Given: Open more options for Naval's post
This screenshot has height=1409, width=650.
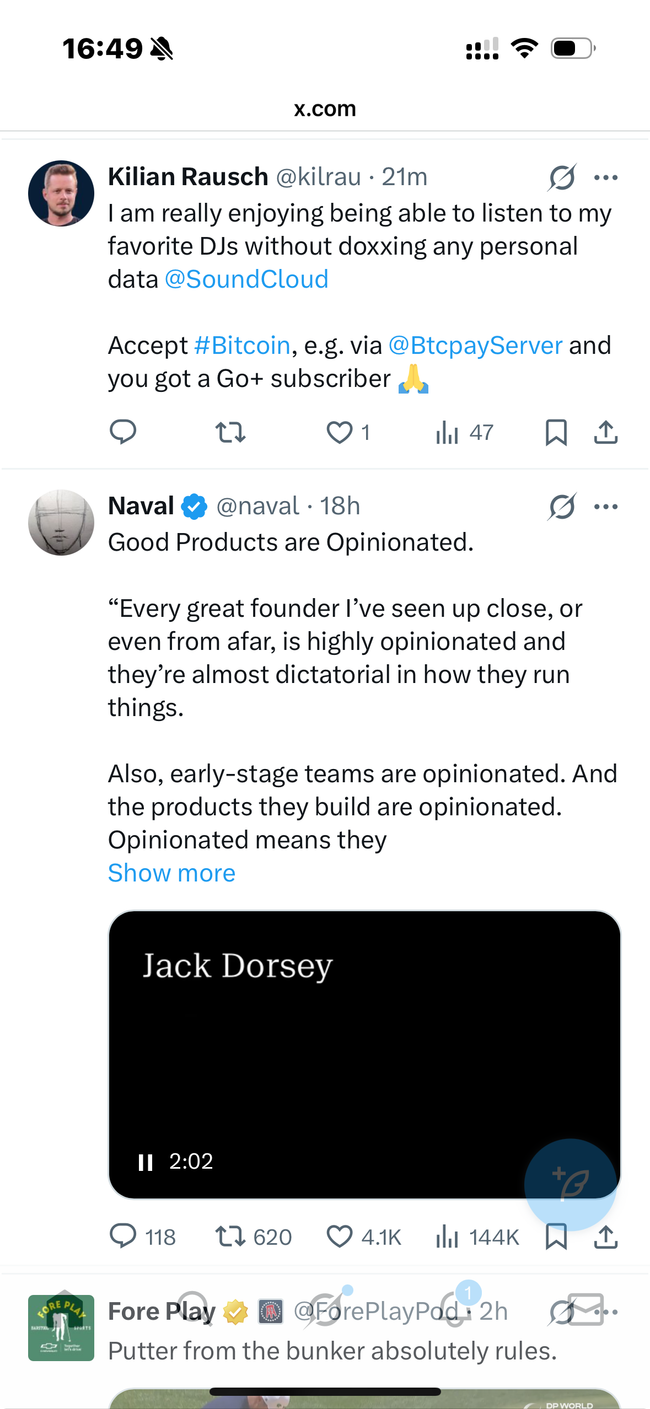Looking at the screenshot, I should coord(606,507).
